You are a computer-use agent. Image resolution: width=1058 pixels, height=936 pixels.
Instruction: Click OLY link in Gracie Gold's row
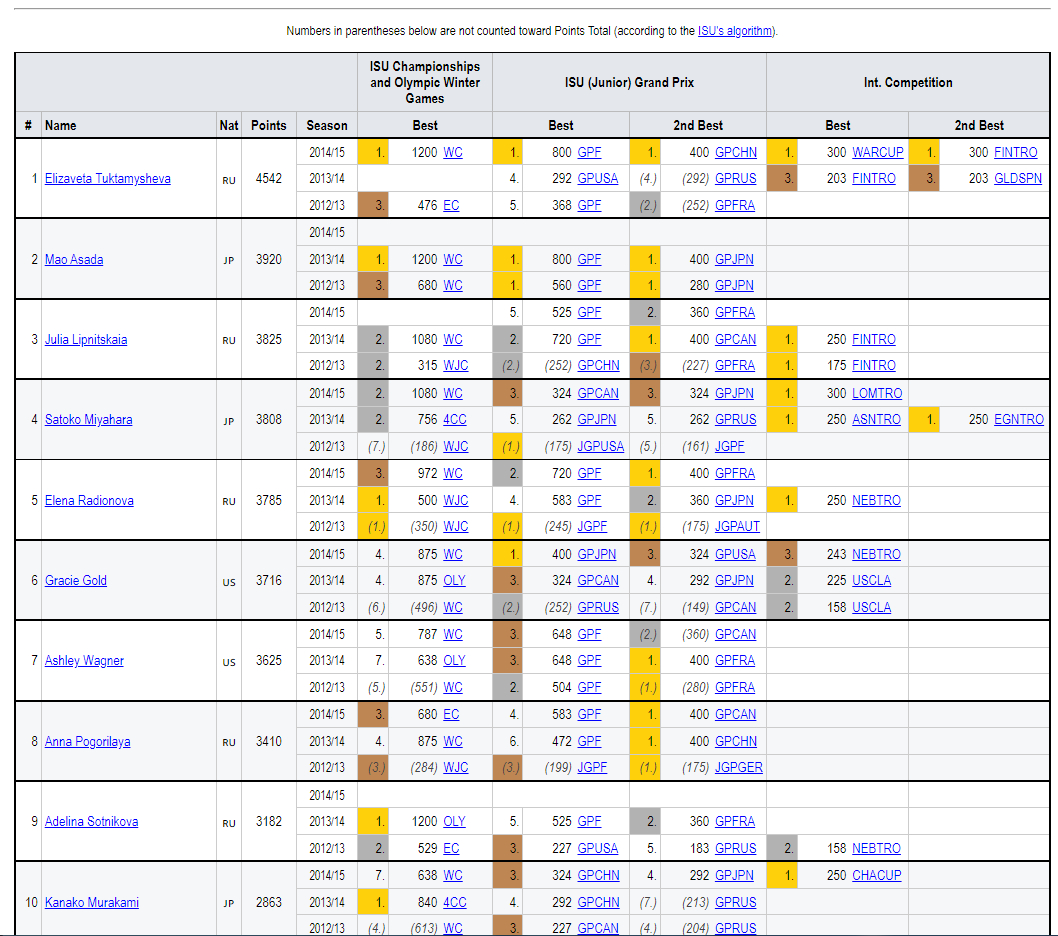tap(454, 580)
